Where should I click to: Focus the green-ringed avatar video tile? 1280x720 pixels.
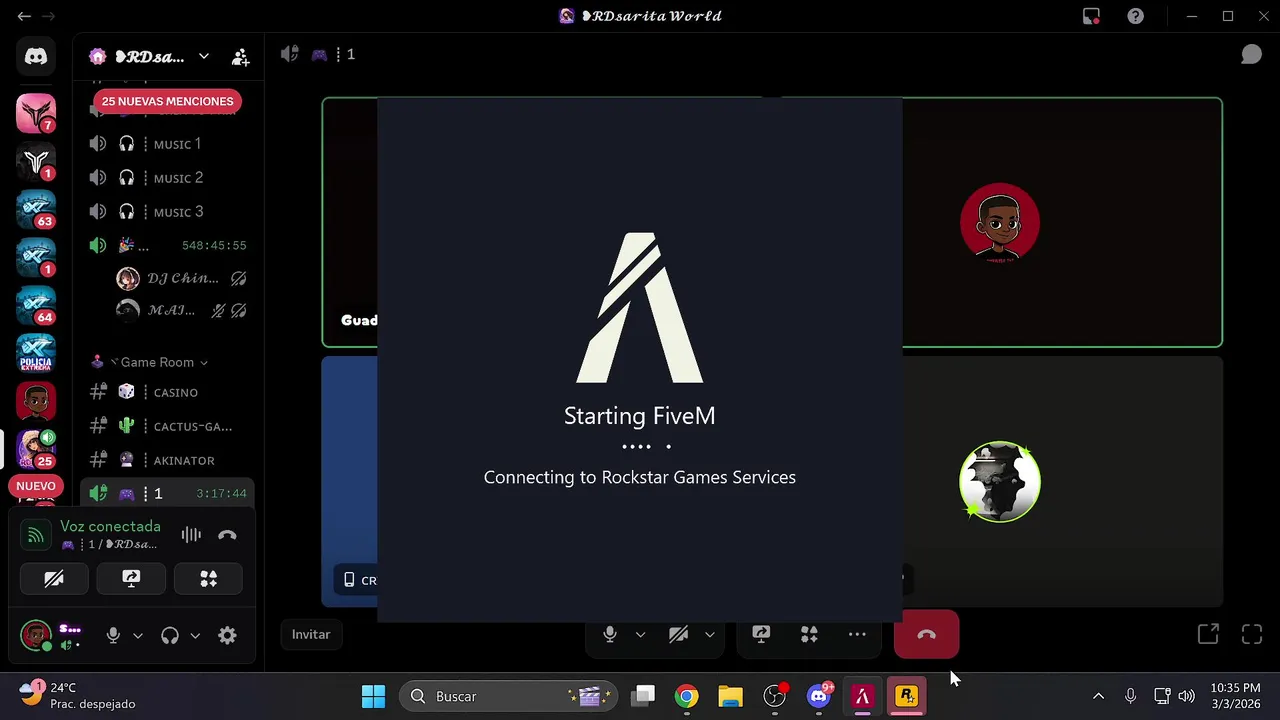(x=1062, y=482)
